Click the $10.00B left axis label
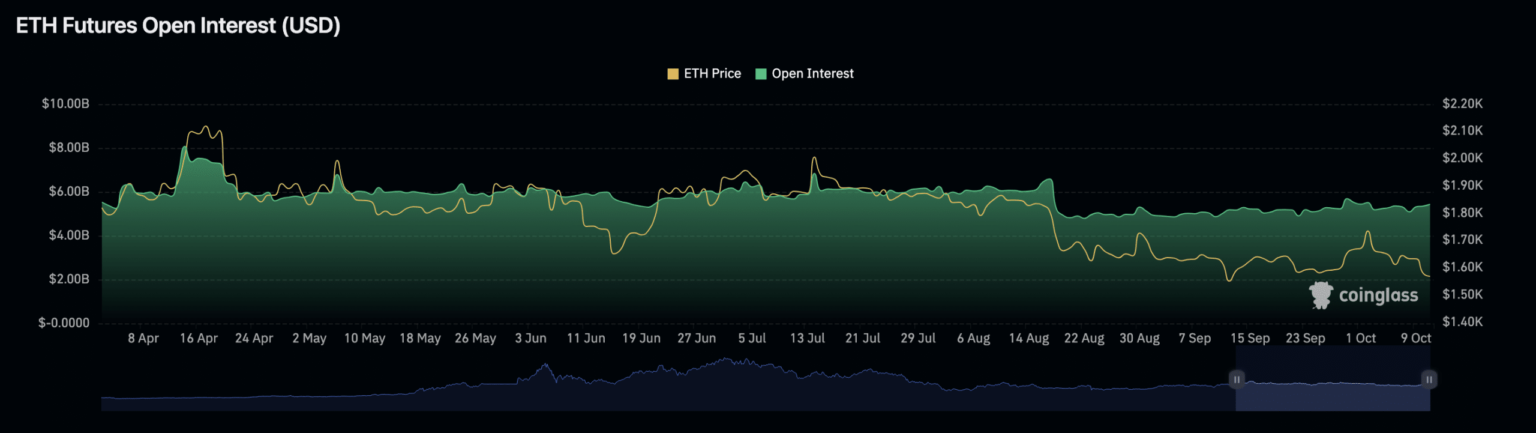 (66, 104)
